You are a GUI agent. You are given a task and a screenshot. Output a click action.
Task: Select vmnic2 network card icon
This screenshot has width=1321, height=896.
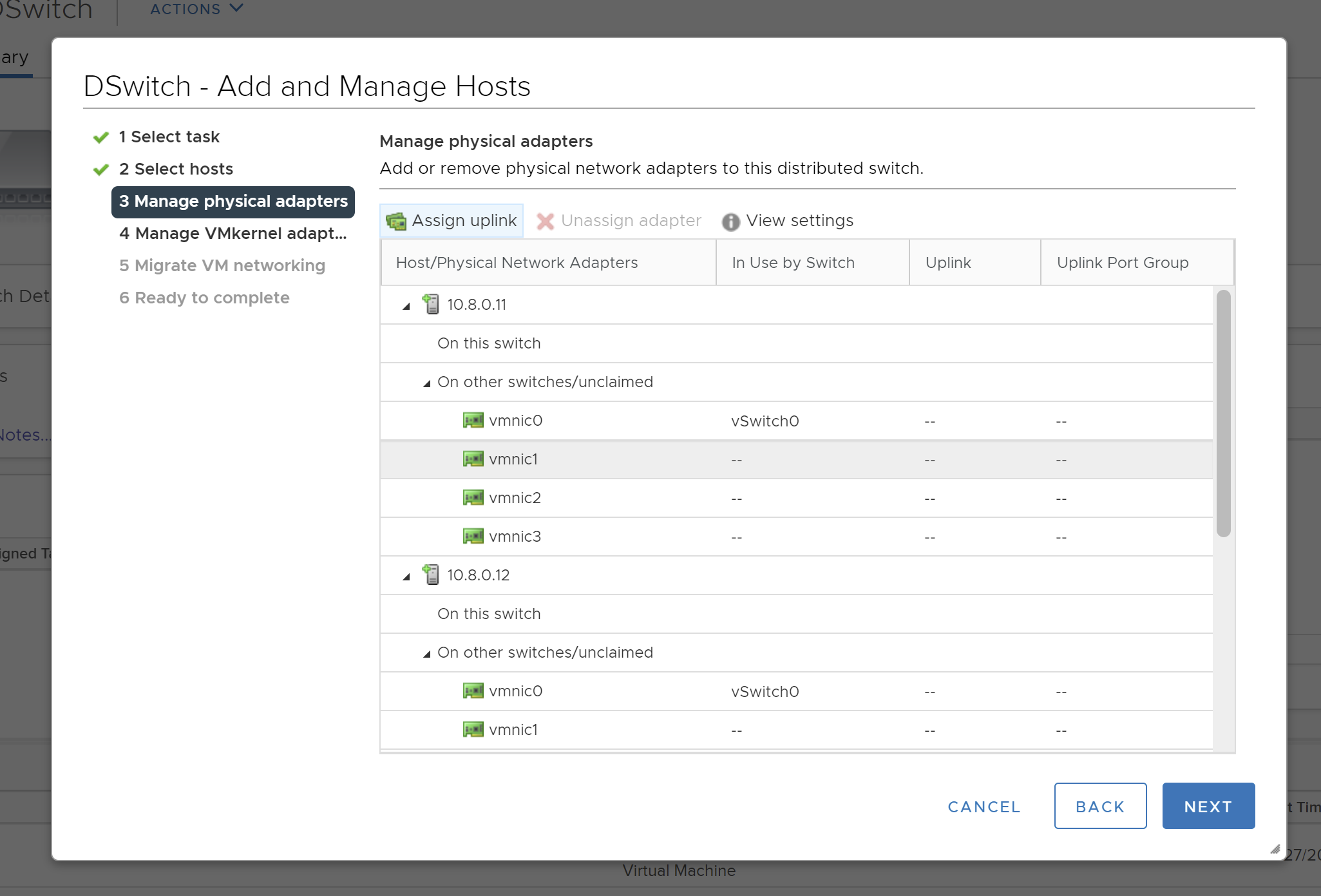coord(473,498)
